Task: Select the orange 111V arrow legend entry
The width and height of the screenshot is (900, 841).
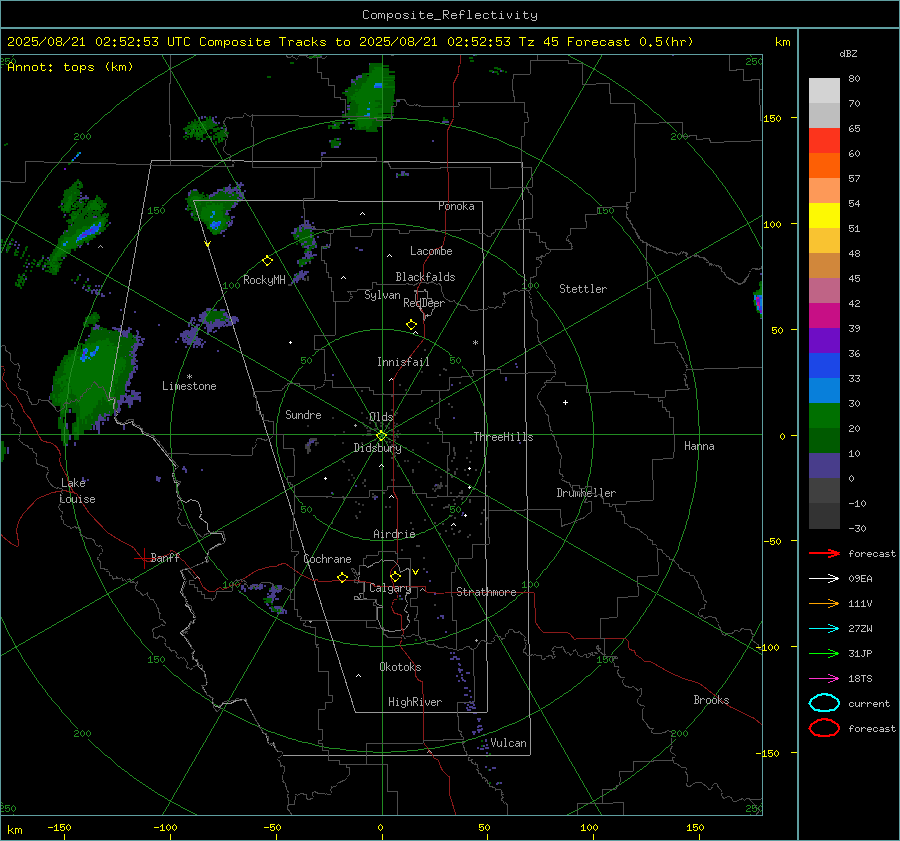Action: [824, 603]
